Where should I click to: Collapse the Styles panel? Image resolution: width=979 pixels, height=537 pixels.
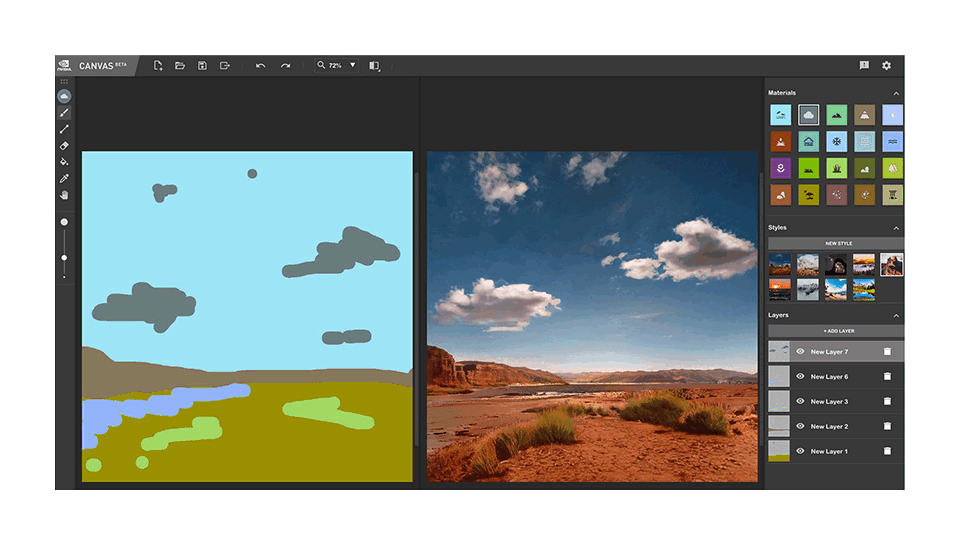tap(897, 228)
